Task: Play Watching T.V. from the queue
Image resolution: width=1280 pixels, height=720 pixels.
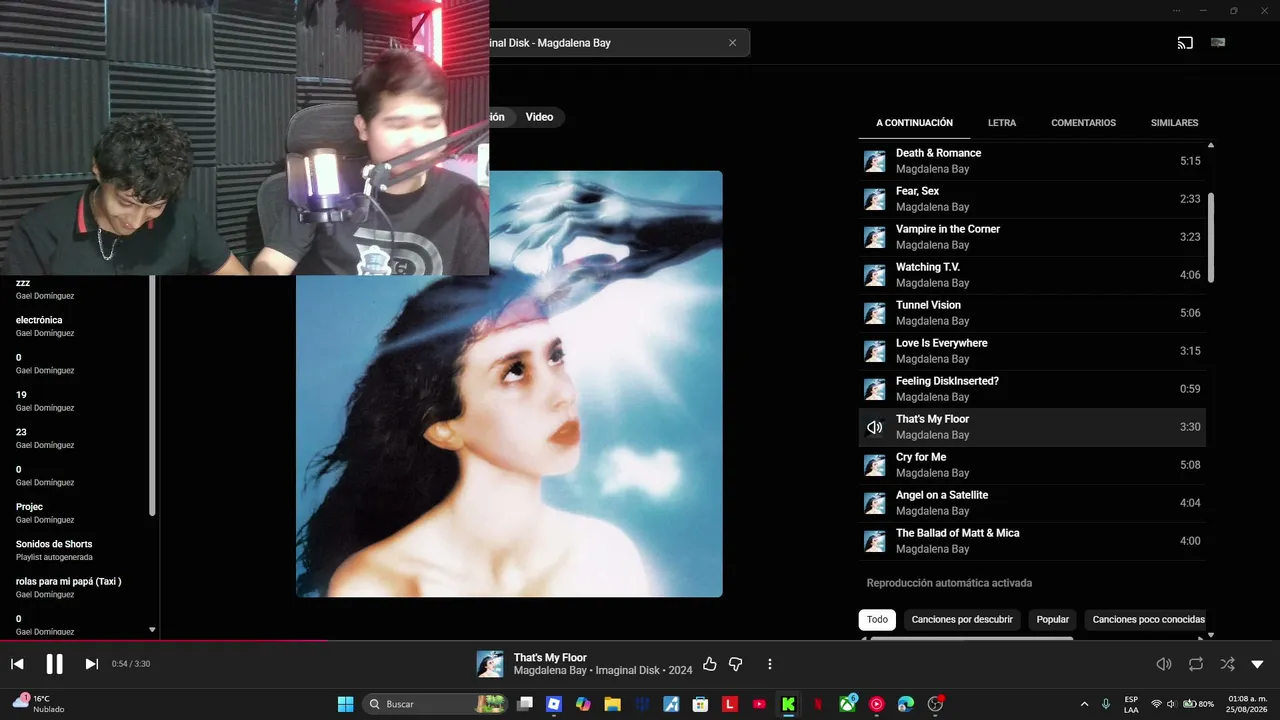Action: coord(1032,275)
